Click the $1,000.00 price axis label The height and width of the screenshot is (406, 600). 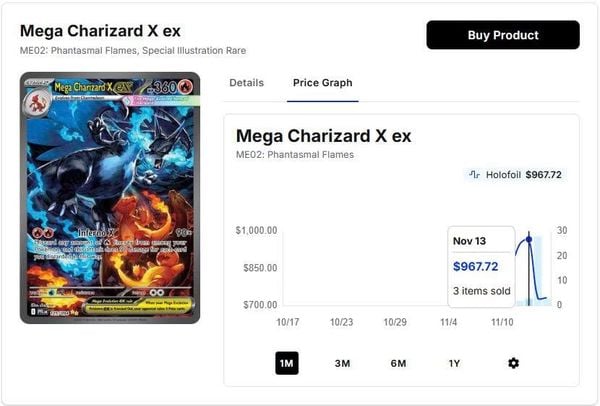click(x=256, y=231)
